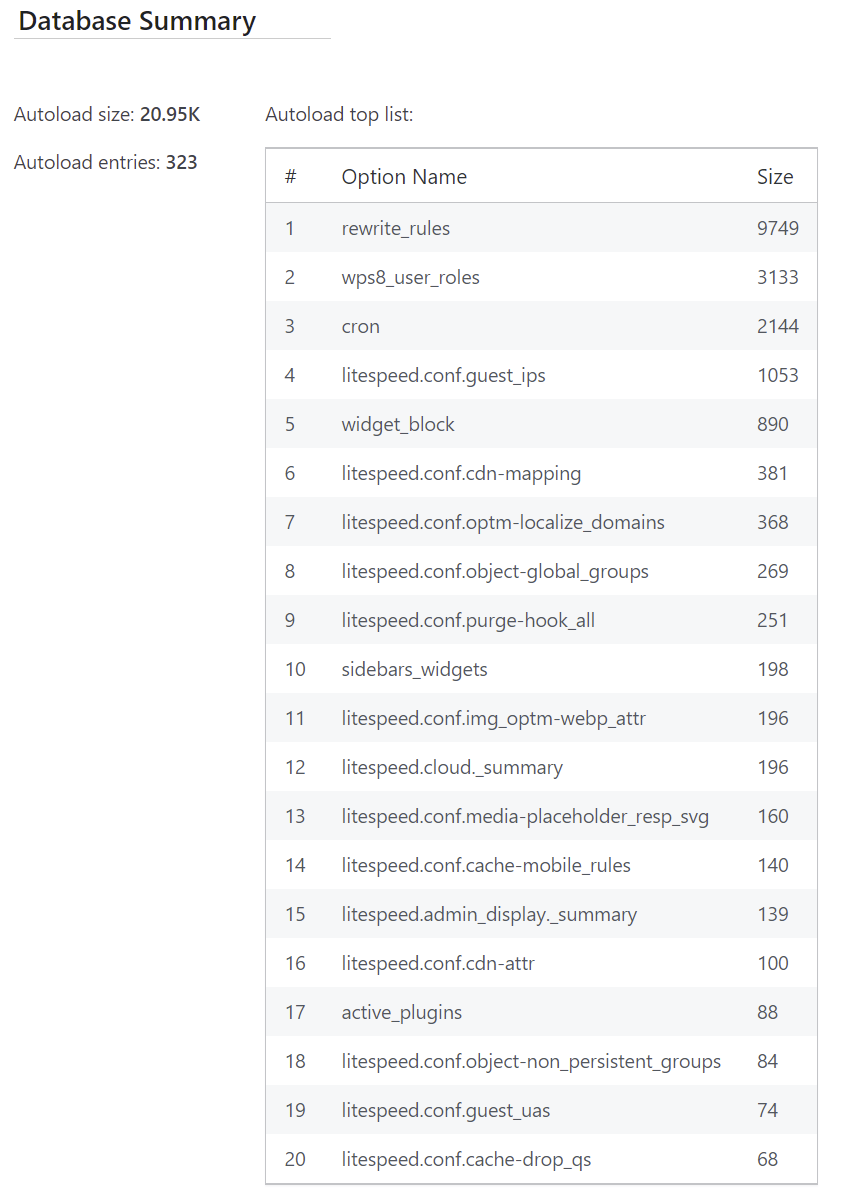This screenshot has width=845, height=1200.
Task: Click the litespeed.conf.optm-localize_domains entry
Action: pyautogui.click(x=503, y=523)
